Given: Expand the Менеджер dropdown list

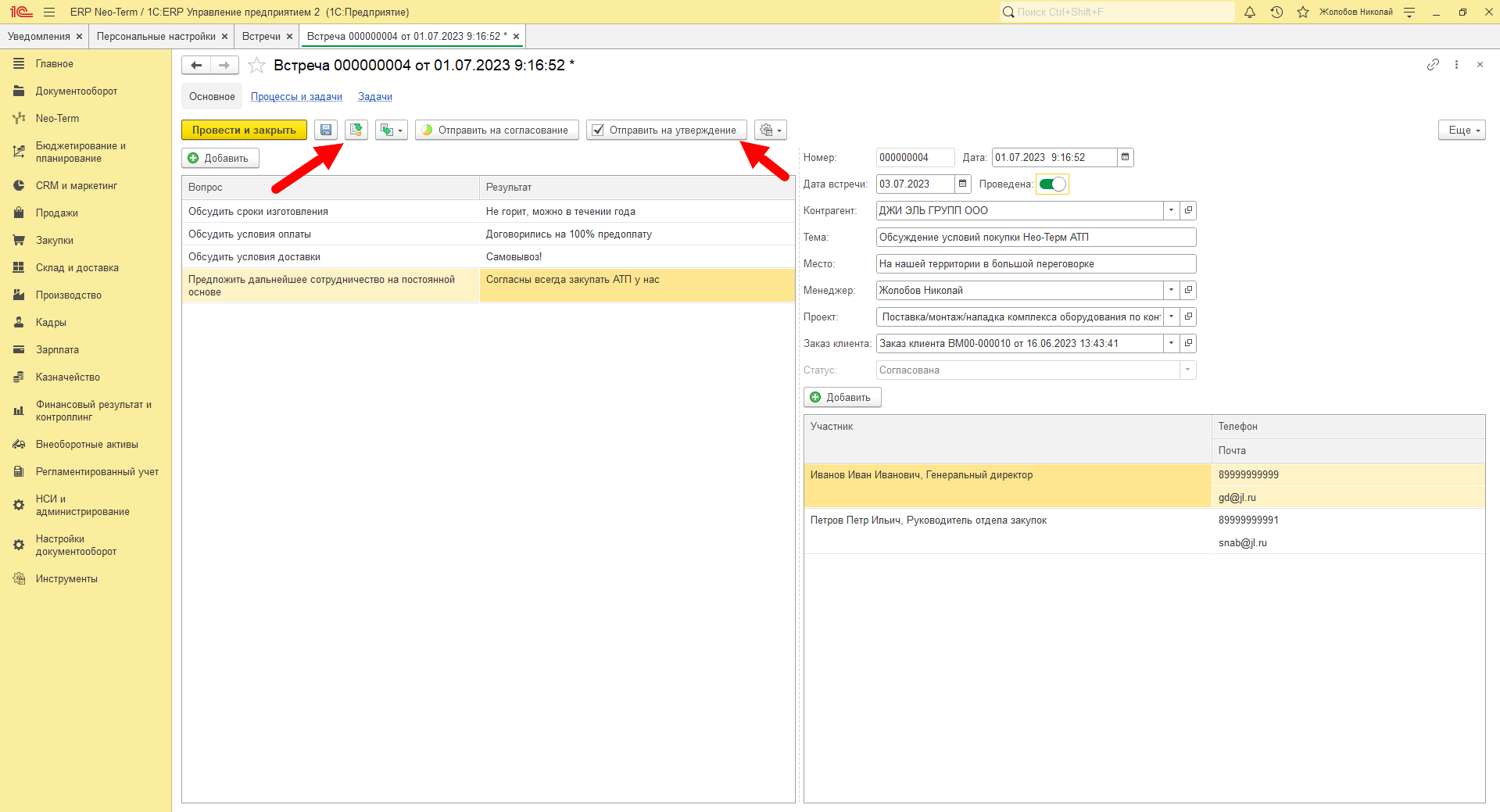Looking at the screenshot, I should click(x=1171, y=290).
